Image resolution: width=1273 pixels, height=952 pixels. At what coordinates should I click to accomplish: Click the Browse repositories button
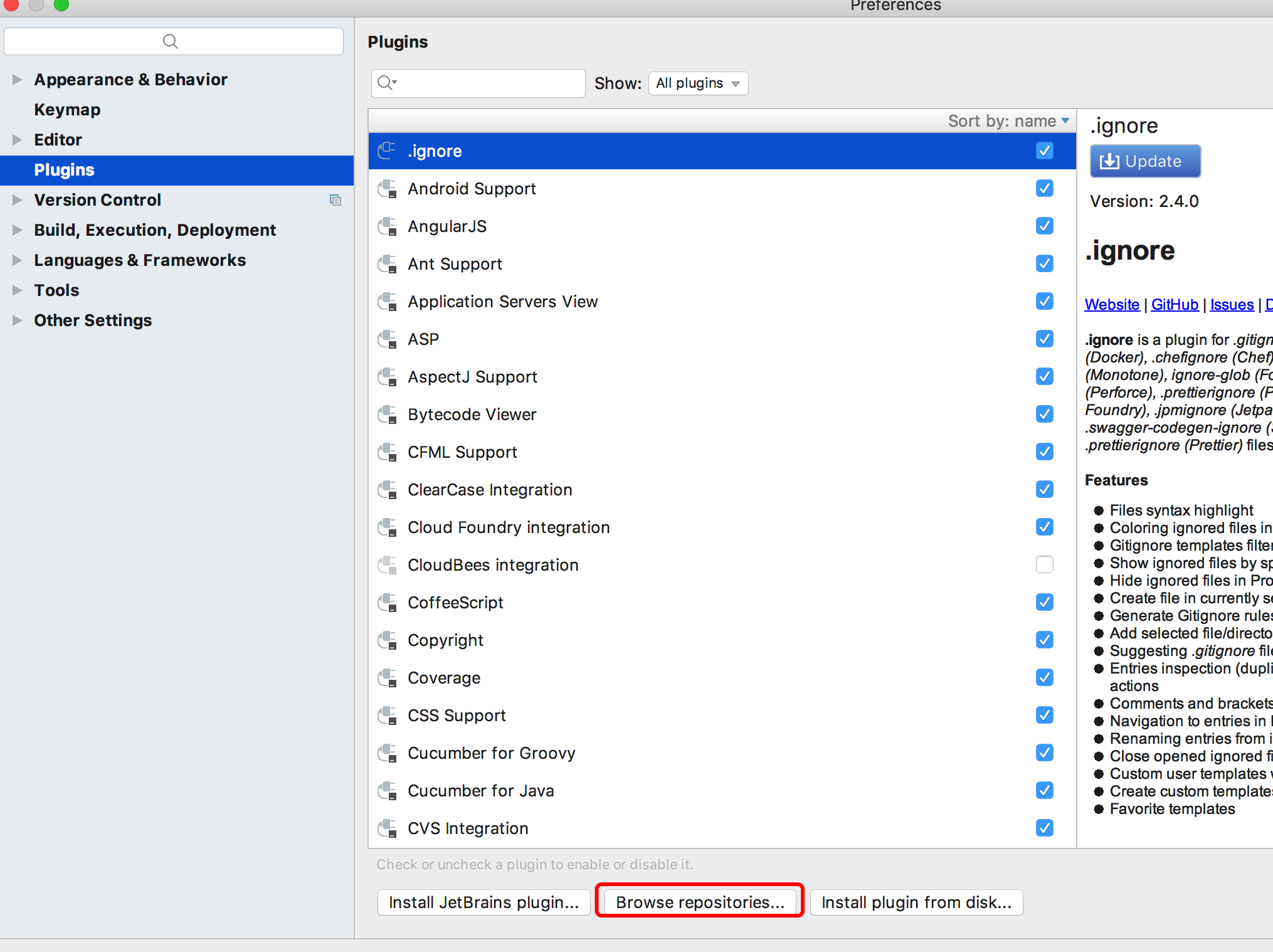[700, 902]
